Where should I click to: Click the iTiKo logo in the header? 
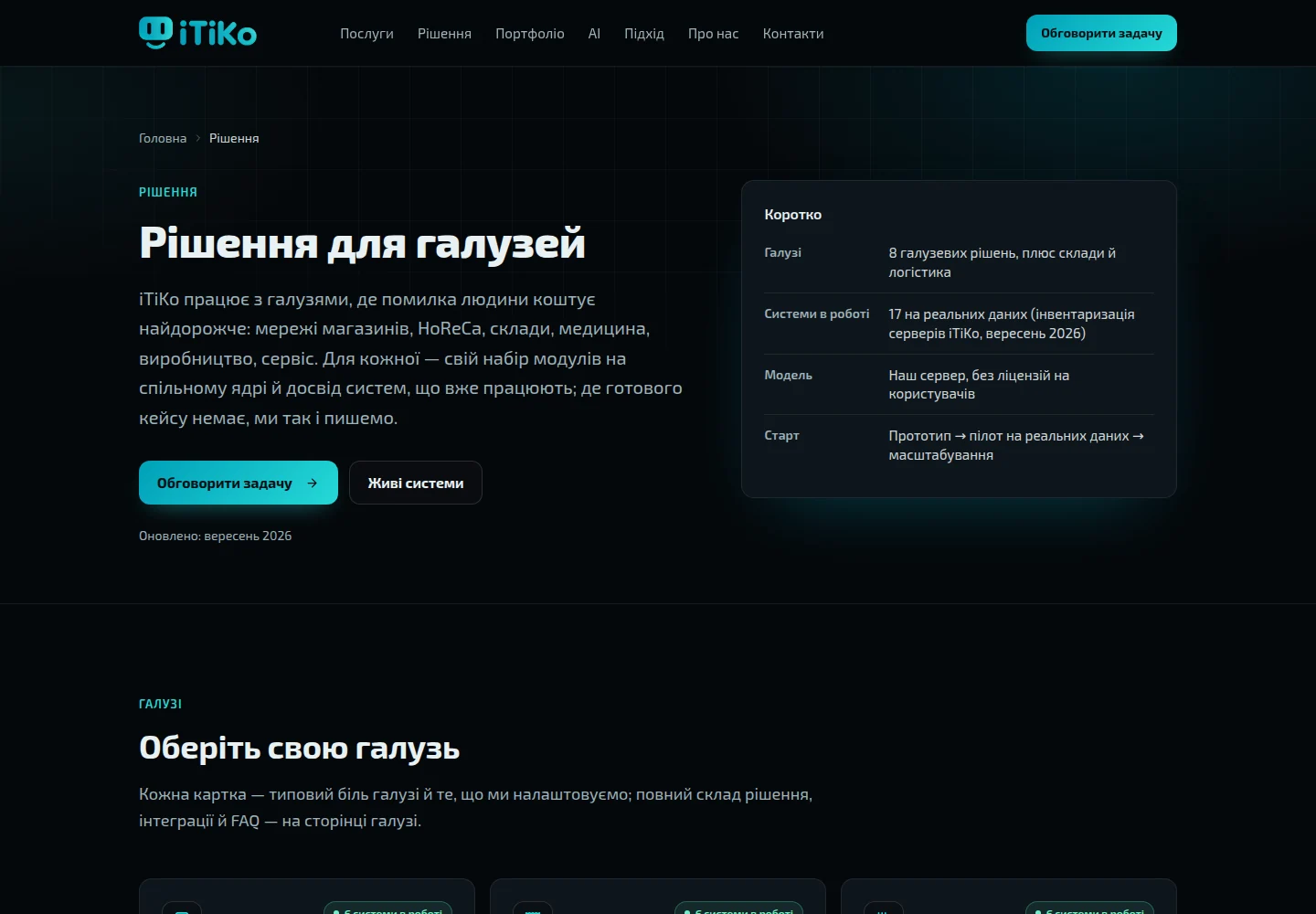(x=197, y=33)
